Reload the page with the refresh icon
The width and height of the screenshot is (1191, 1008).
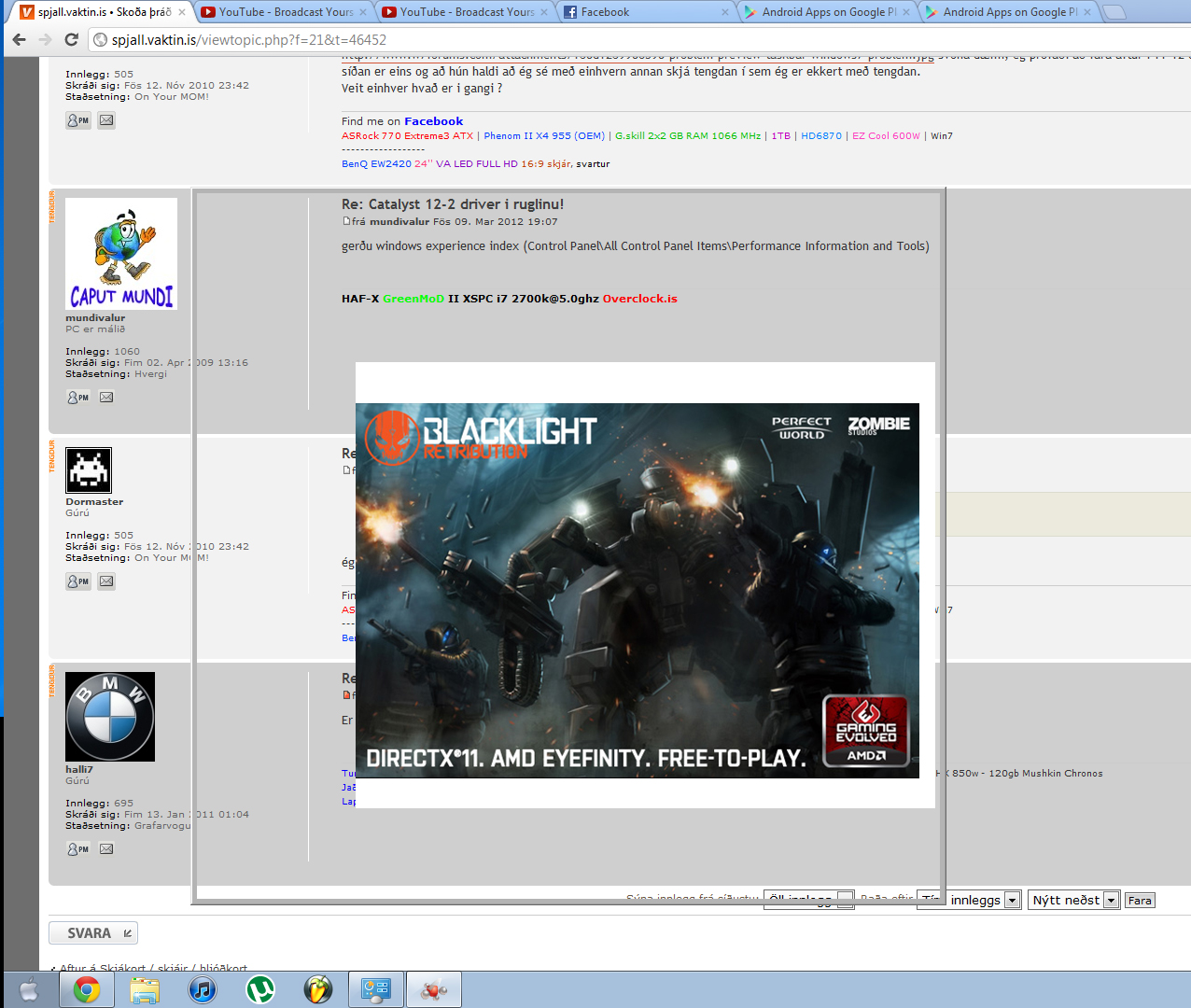(71, 39)
